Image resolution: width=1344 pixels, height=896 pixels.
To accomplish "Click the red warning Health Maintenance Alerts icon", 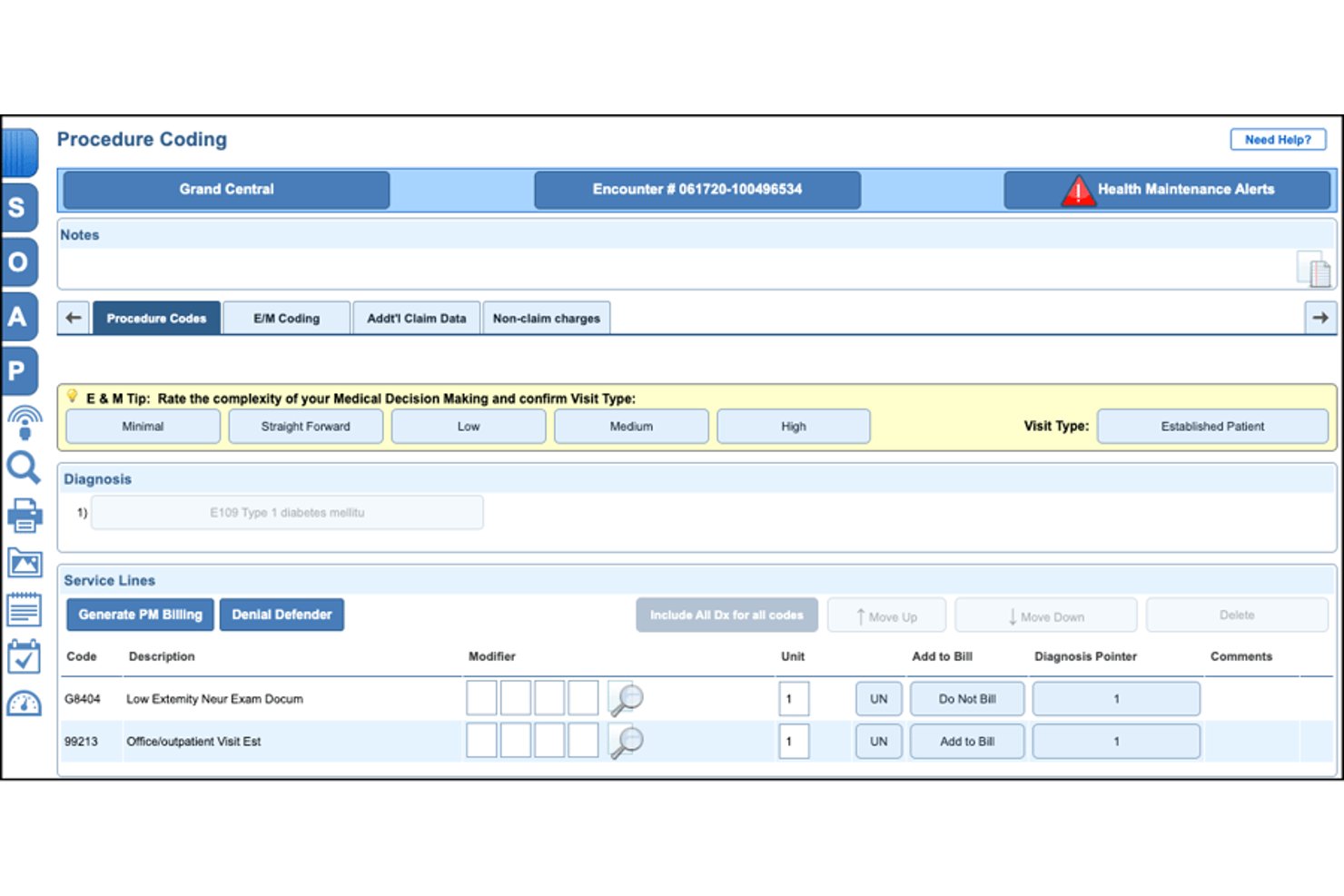I will click(x=1078, y=191).
